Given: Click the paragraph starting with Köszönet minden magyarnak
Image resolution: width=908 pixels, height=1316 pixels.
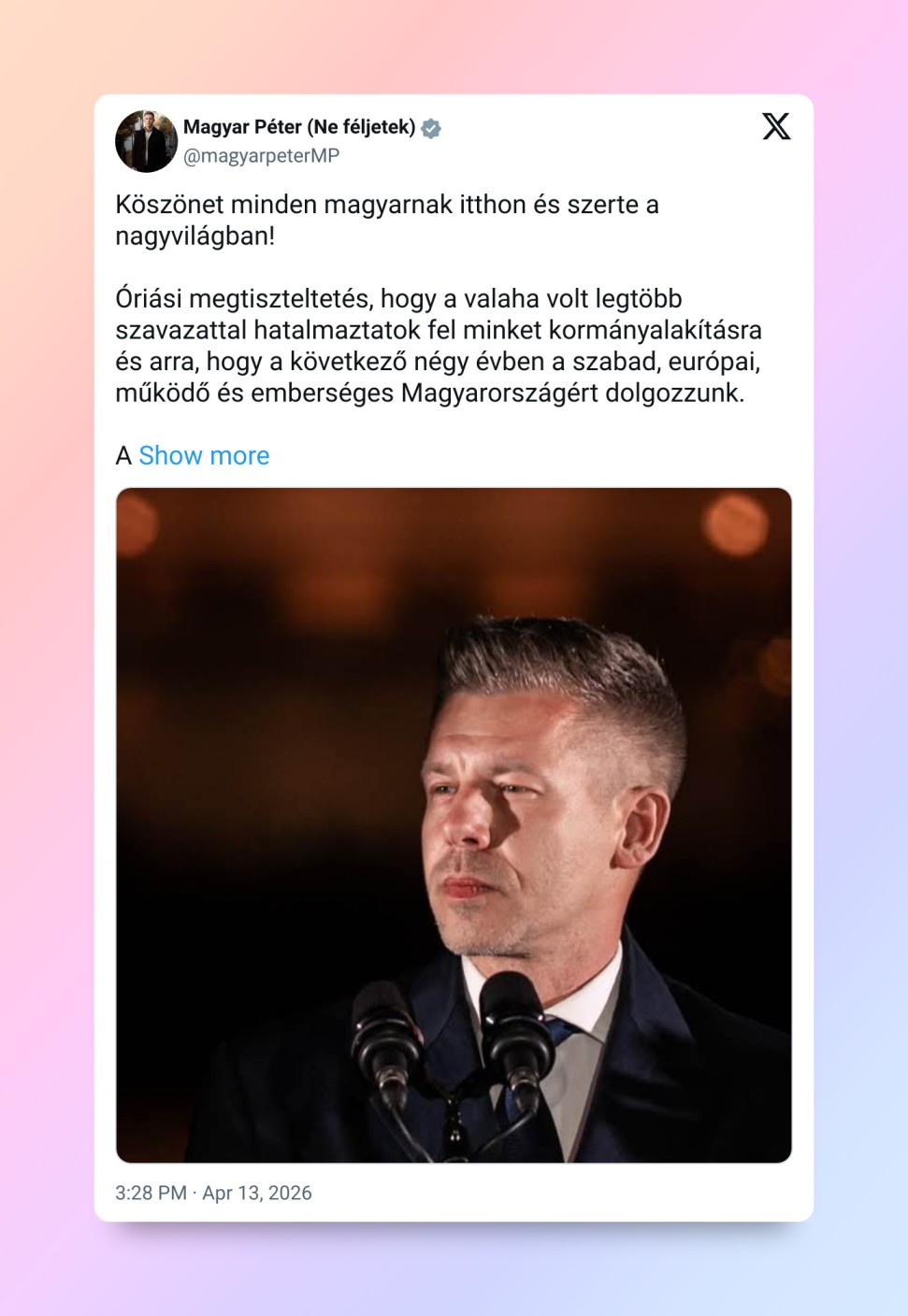Looking at the screenshot, I should (x=387, y=221).
